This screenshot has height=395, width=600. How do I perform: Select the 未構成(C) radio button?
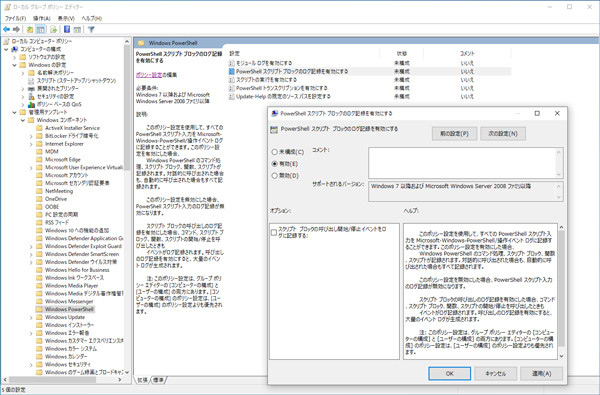[274, 152]
